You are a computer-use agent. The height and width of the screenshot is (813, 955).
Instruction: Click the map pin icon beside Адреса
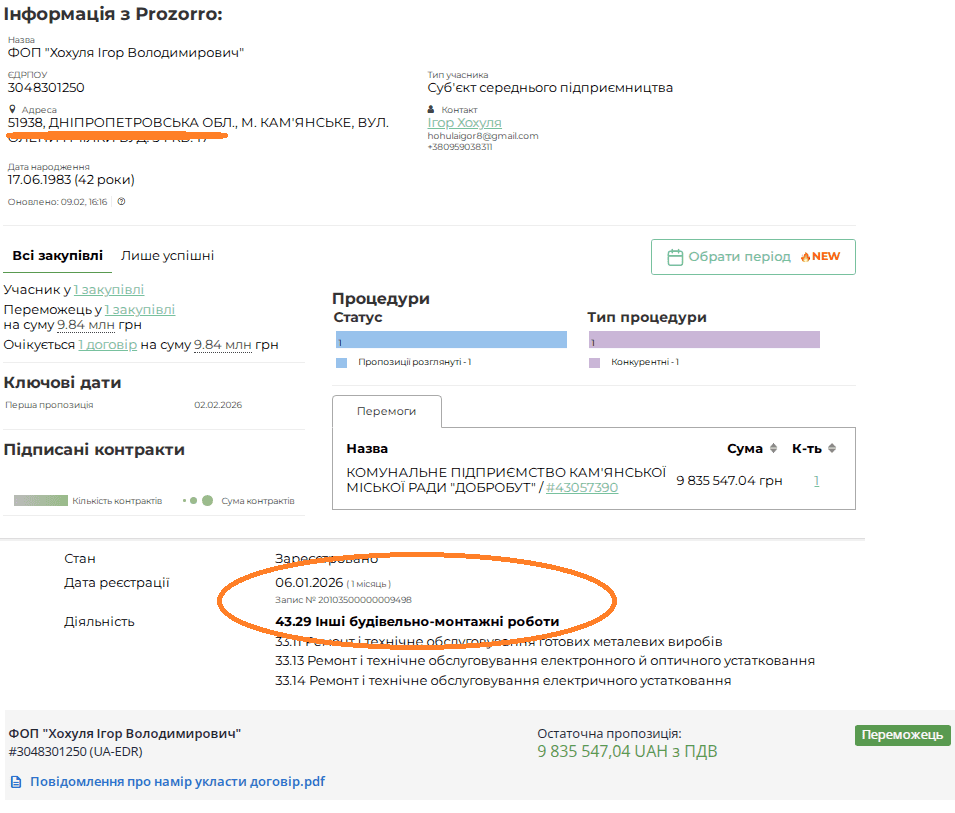12,110
